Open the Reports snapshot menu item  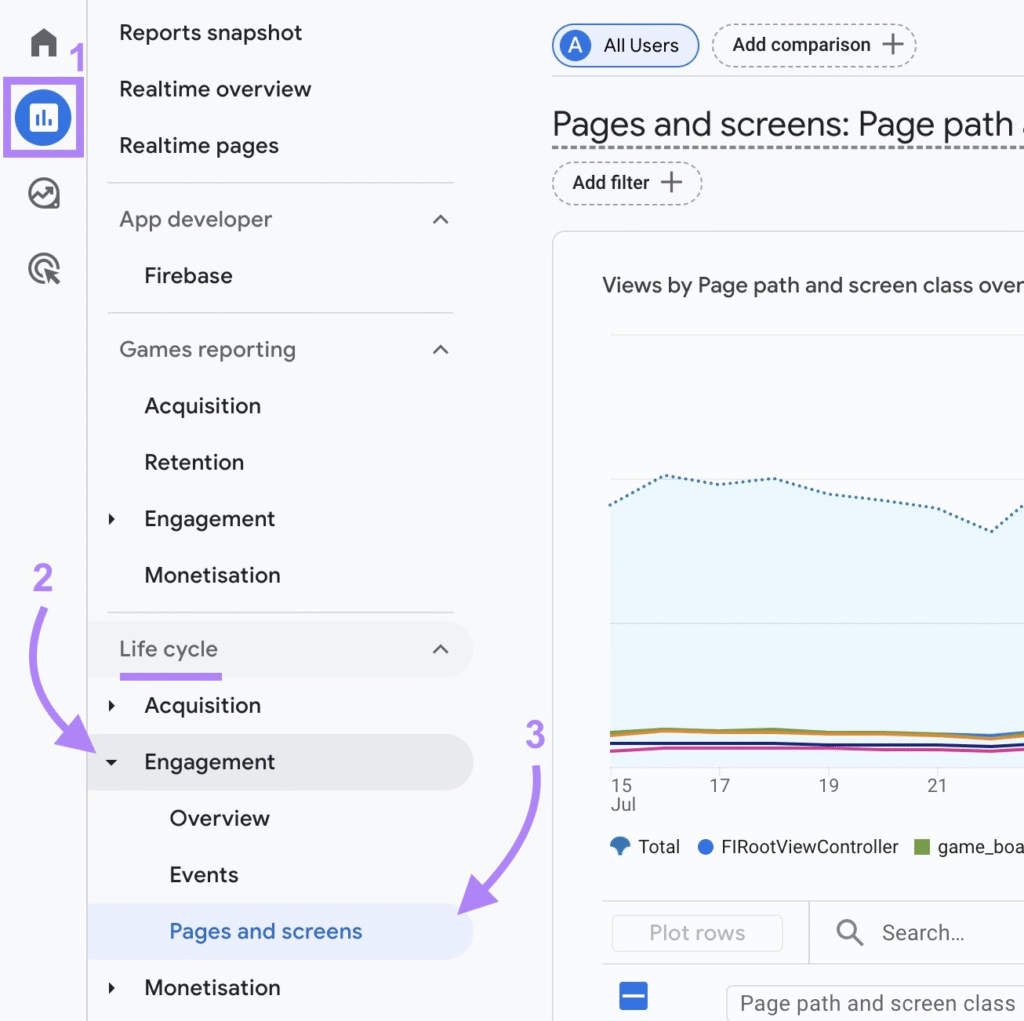210,33
